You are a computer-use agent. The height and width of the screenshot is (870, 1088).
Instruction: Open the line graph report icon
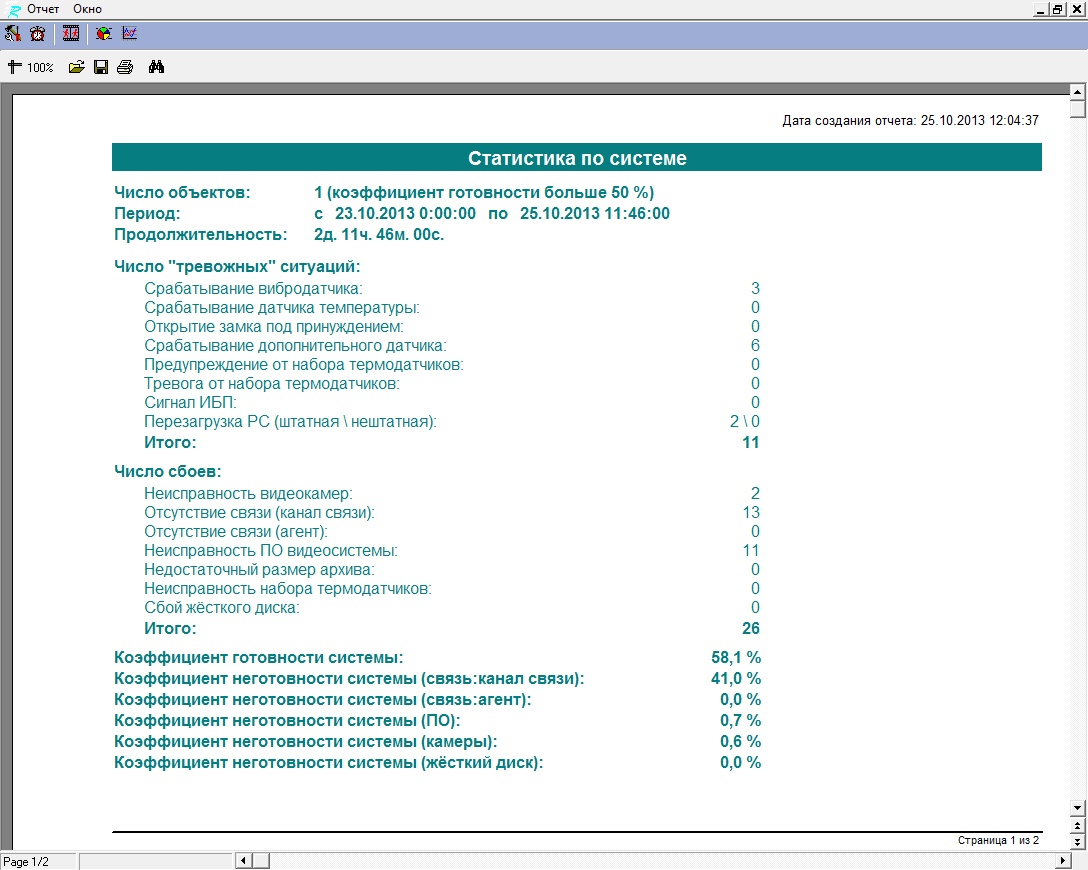pos(129,33)
